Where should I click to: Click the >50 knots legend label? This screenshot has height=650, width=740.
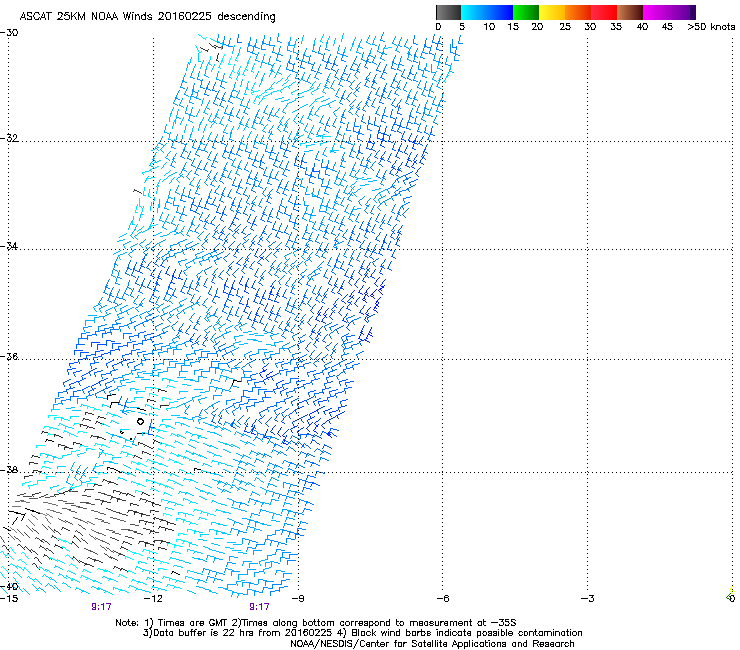tap(711, 27)
